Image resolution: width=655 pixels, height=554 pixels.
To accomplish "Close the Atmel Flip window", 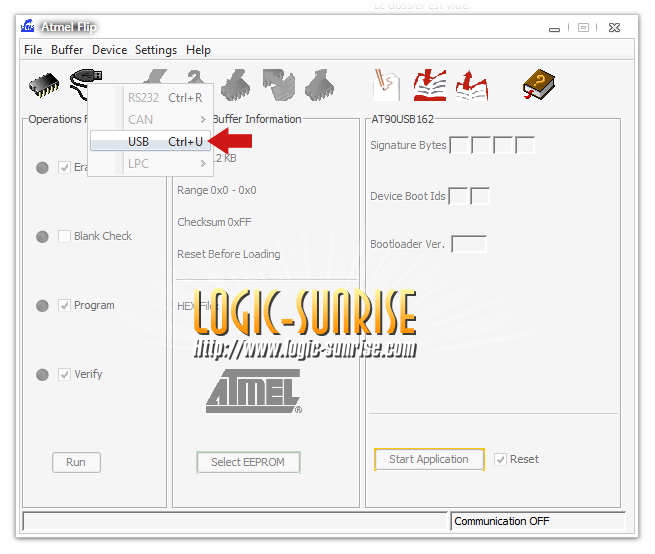I will click(614, 28).
